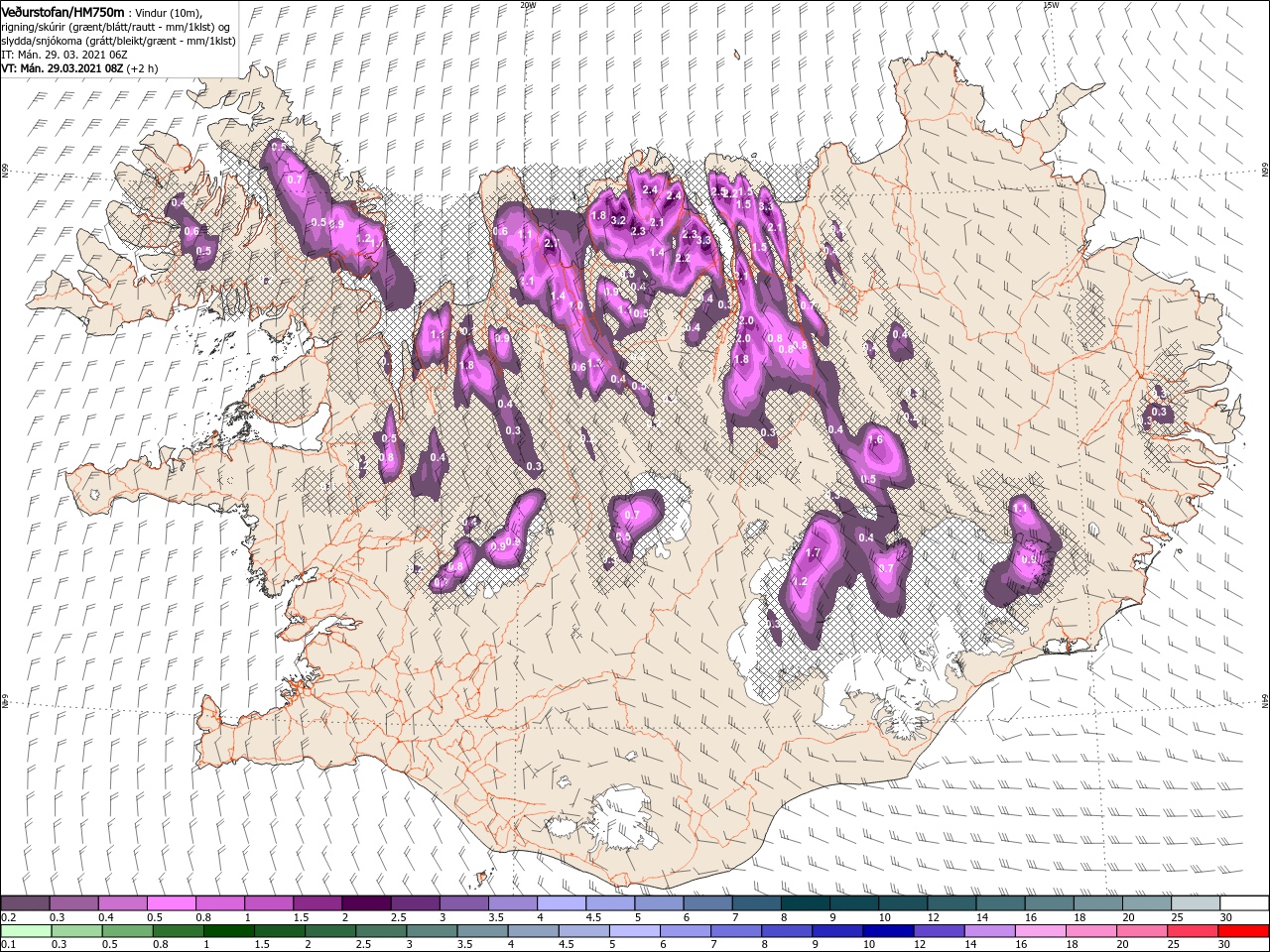The image size is (1270, 952).
Task: Click the light lavender 4 swatch in upper legend
Action: pyautogui.click(x=561, y=903)
